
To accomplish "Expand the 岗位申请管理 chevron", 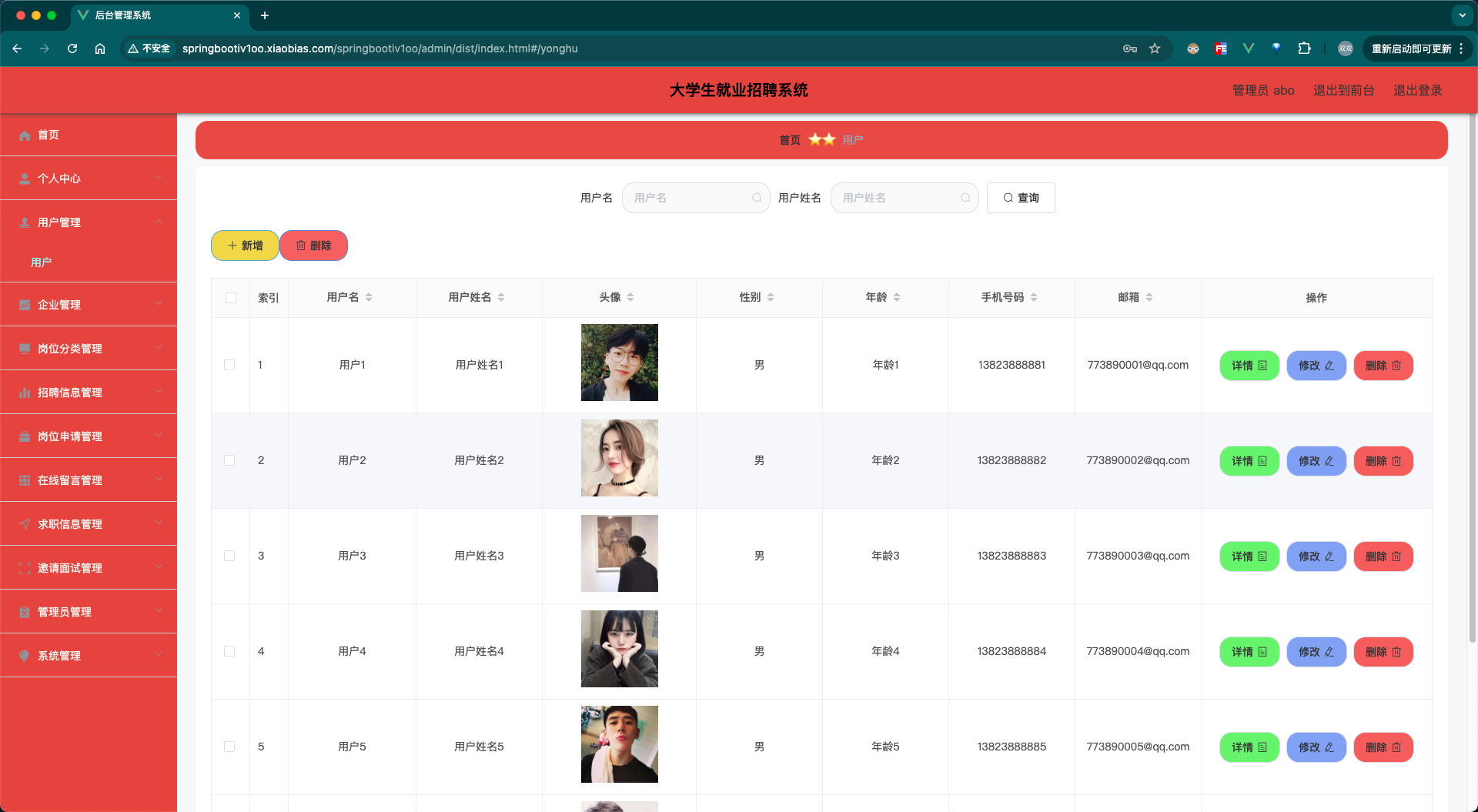I will coord(159,436).
